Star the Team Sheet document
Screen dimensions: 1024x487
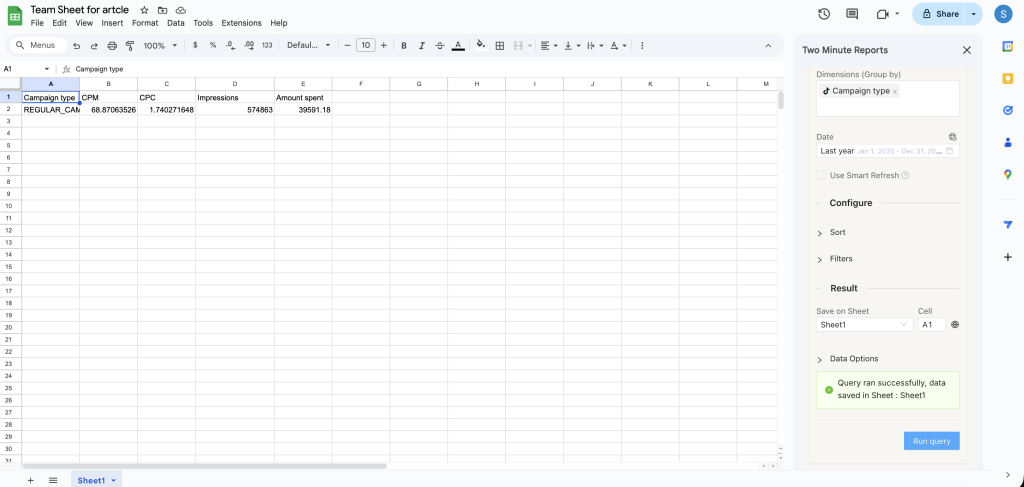click(x=144, y=9)
